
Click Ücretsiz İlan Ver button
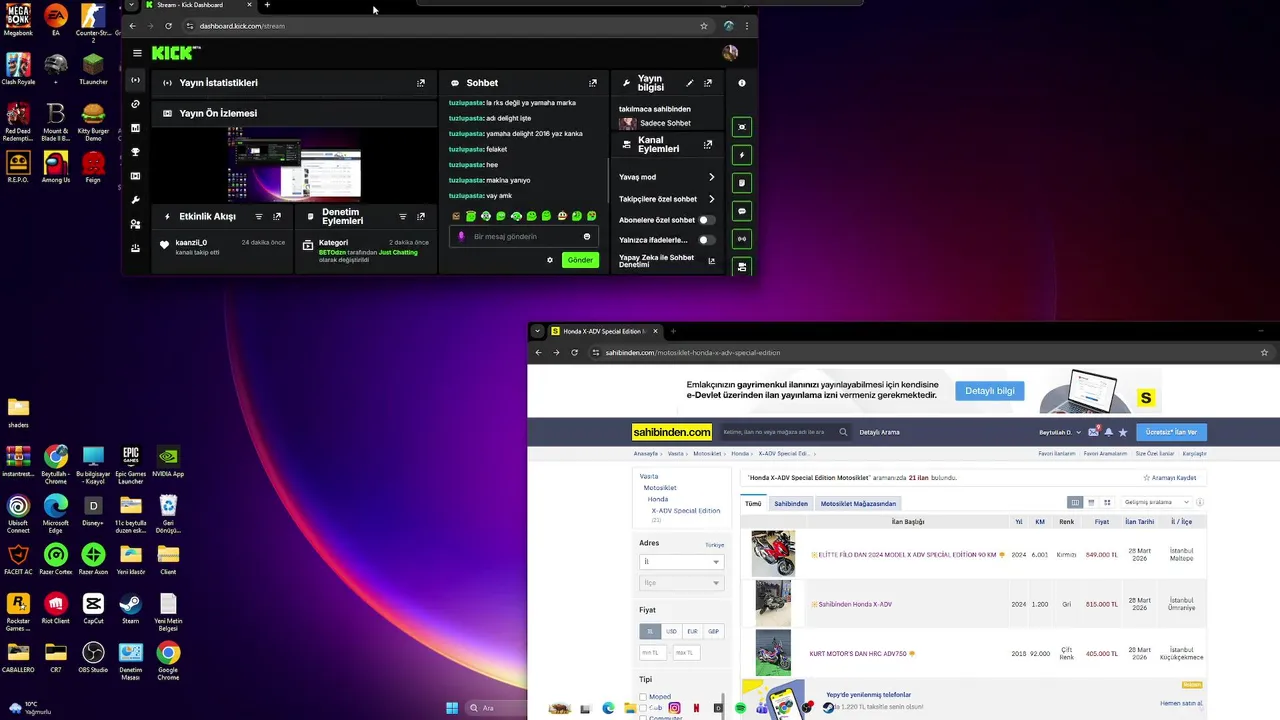1171,432
